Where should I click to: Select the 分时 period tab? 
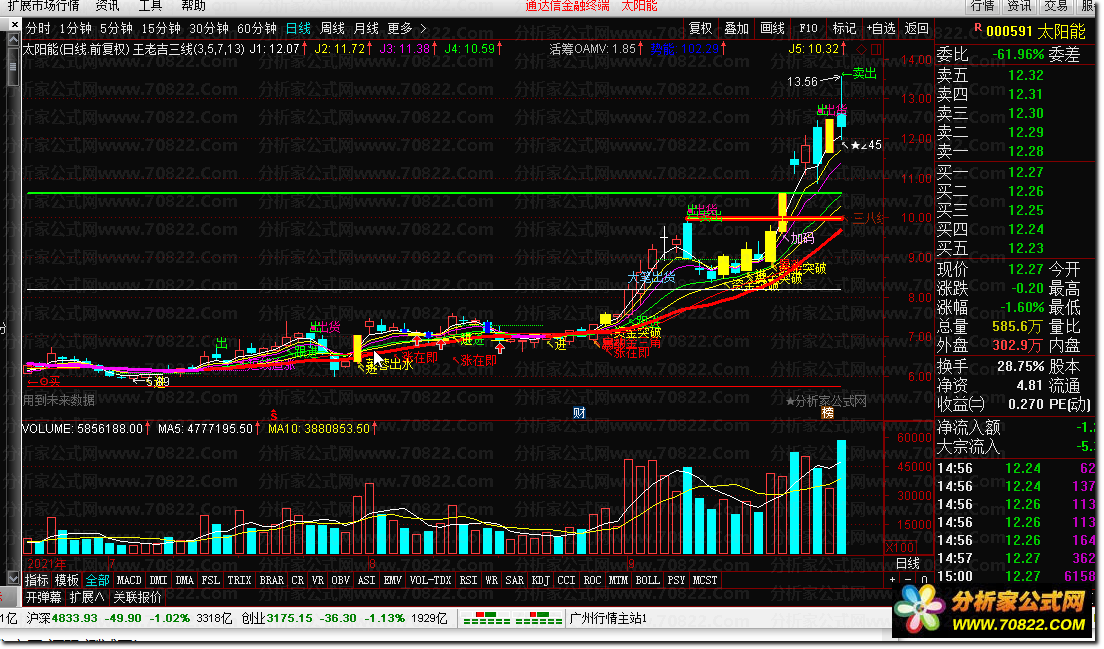[x=38, y=29]
